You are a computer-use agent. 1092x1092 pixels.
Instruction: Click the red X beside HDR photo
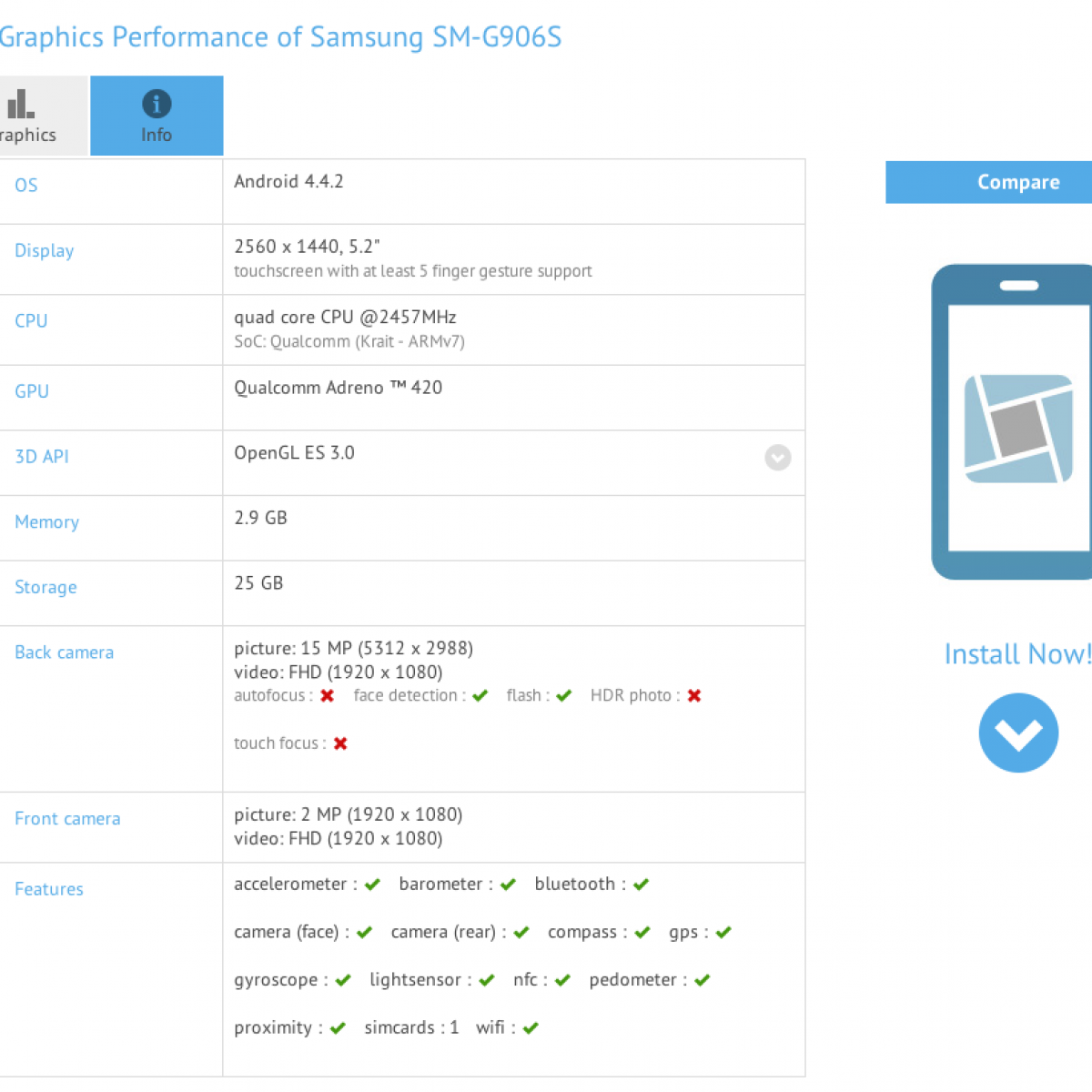[x=694, y=696]
